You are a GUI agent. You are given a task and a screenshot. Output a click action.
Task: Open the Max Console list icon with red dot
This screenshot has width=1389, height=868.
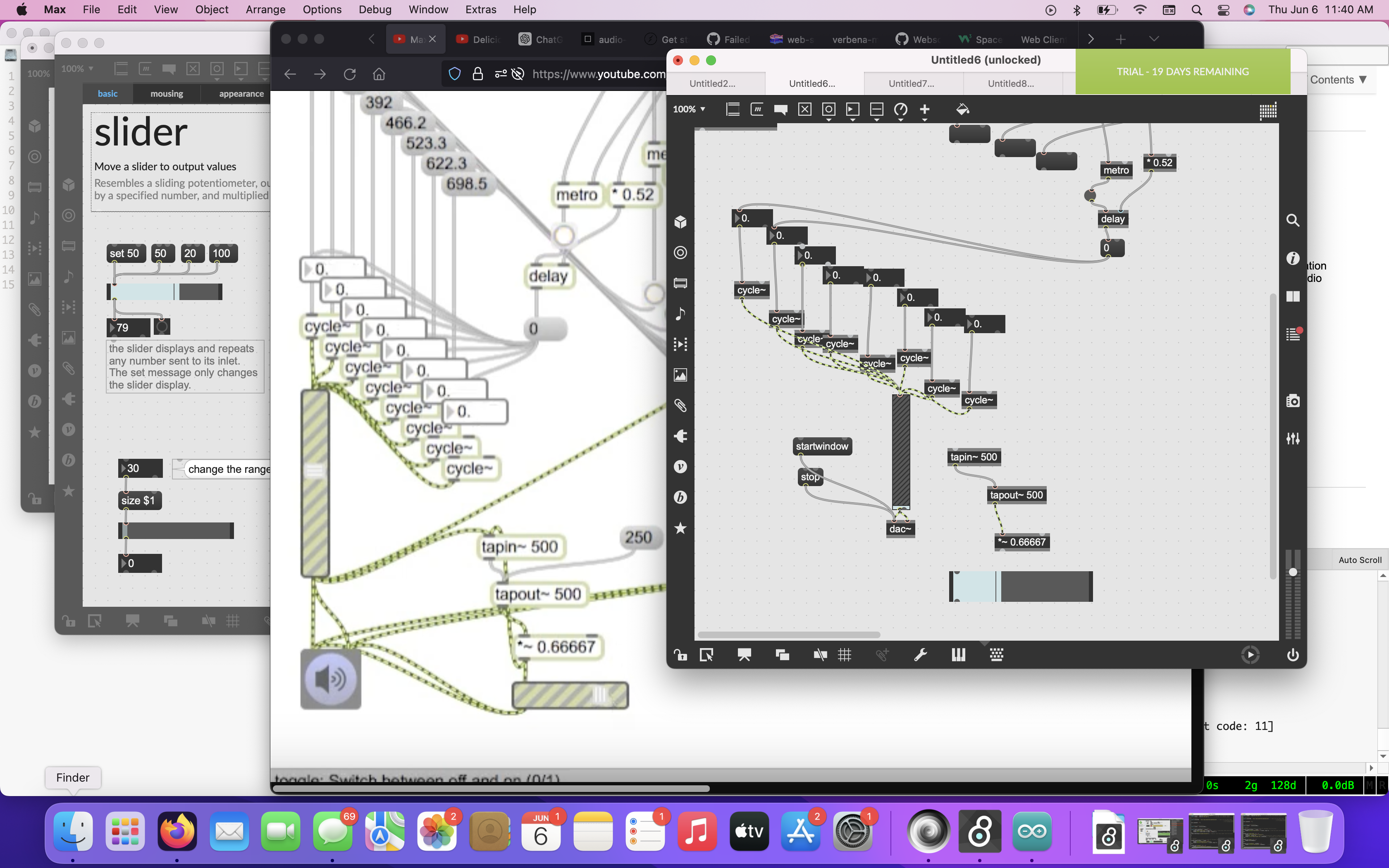click(1294, 334)
